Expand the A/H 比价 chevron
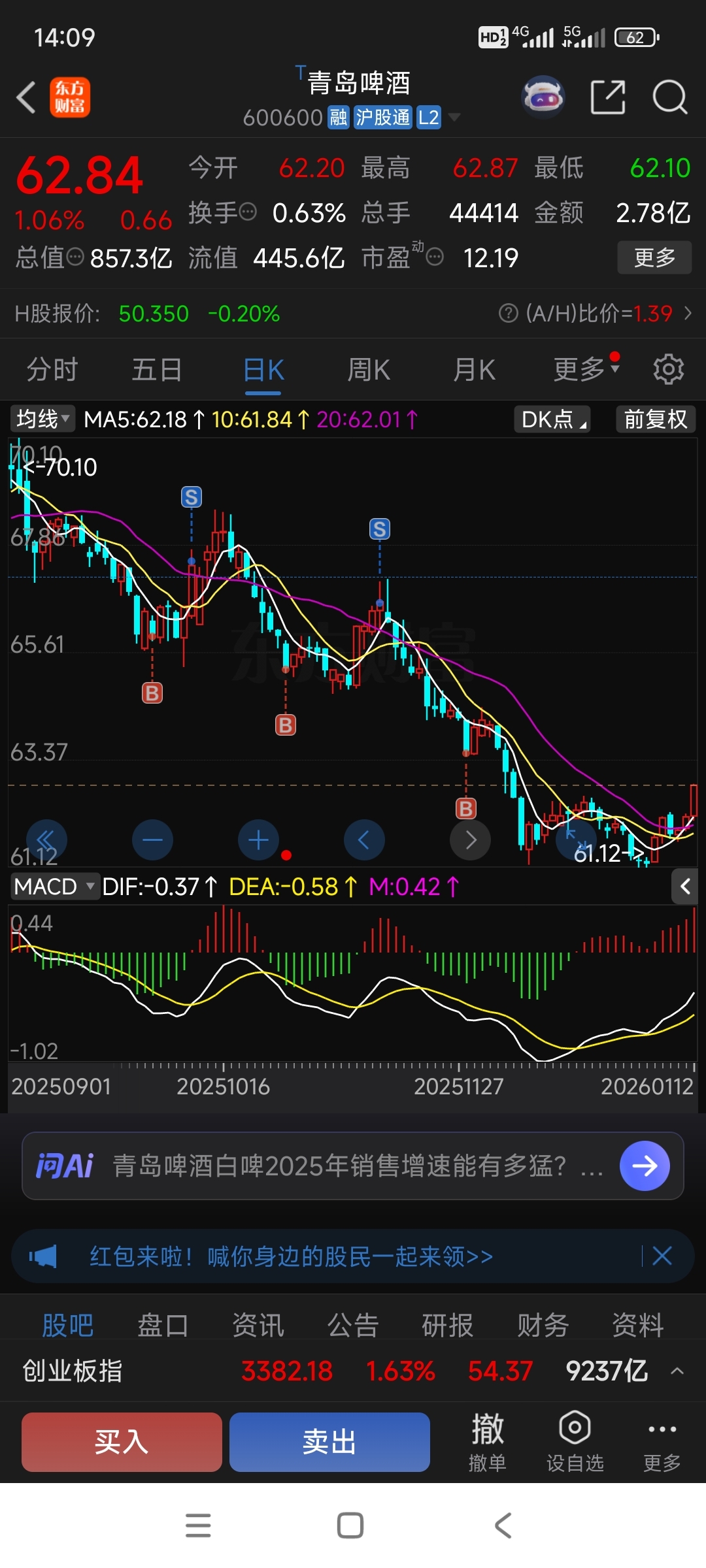 (688, 314)
